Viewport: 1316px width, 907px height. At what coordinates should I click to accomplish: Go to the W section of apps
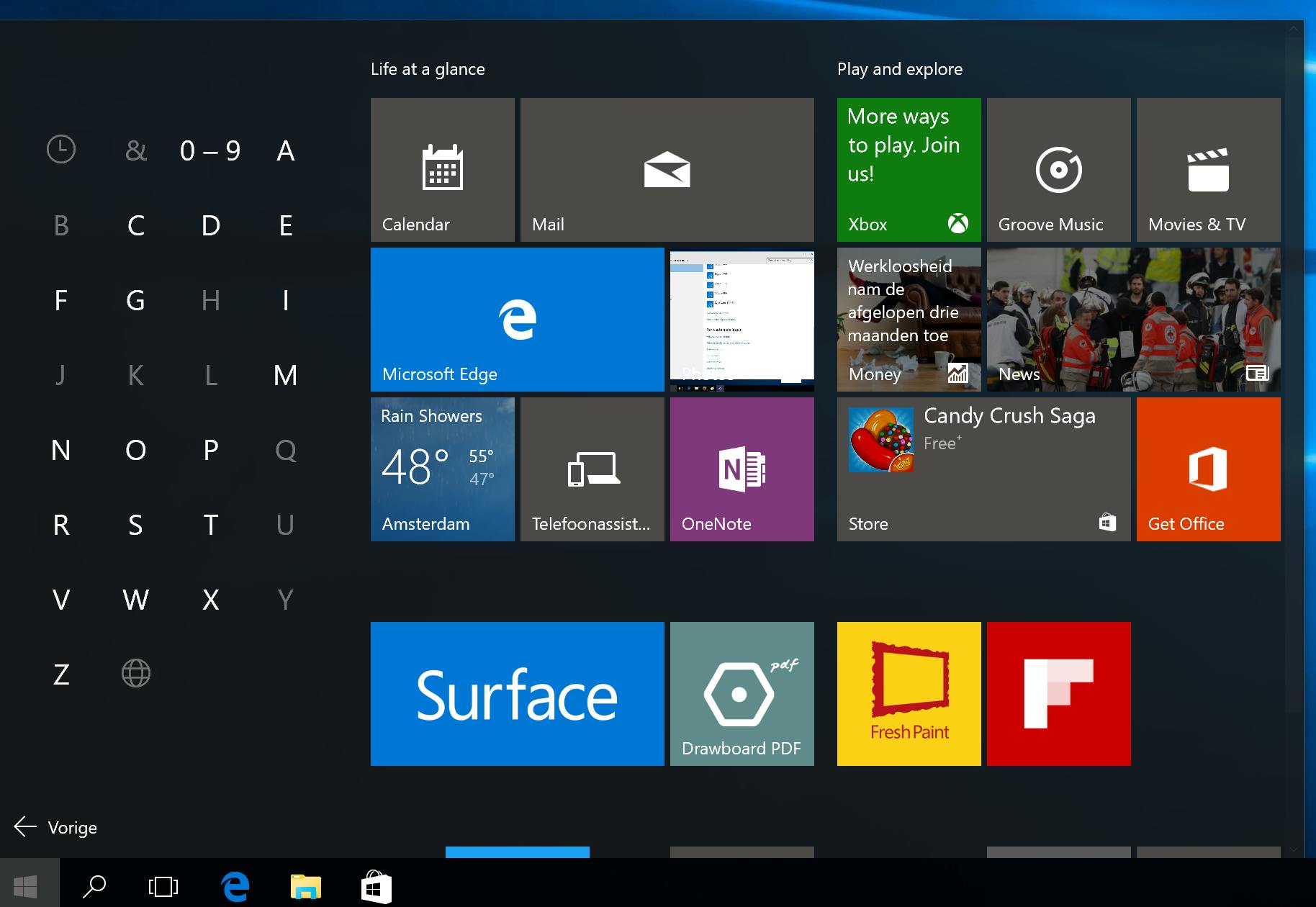(136, 600)
